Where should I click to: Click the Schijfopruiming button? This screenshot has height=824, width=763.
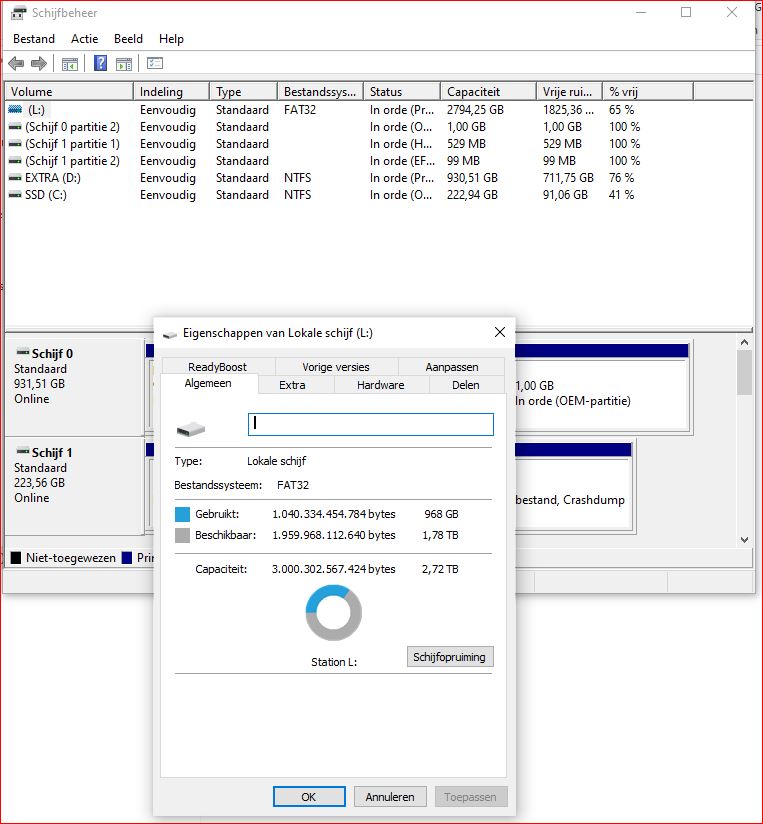451,657
